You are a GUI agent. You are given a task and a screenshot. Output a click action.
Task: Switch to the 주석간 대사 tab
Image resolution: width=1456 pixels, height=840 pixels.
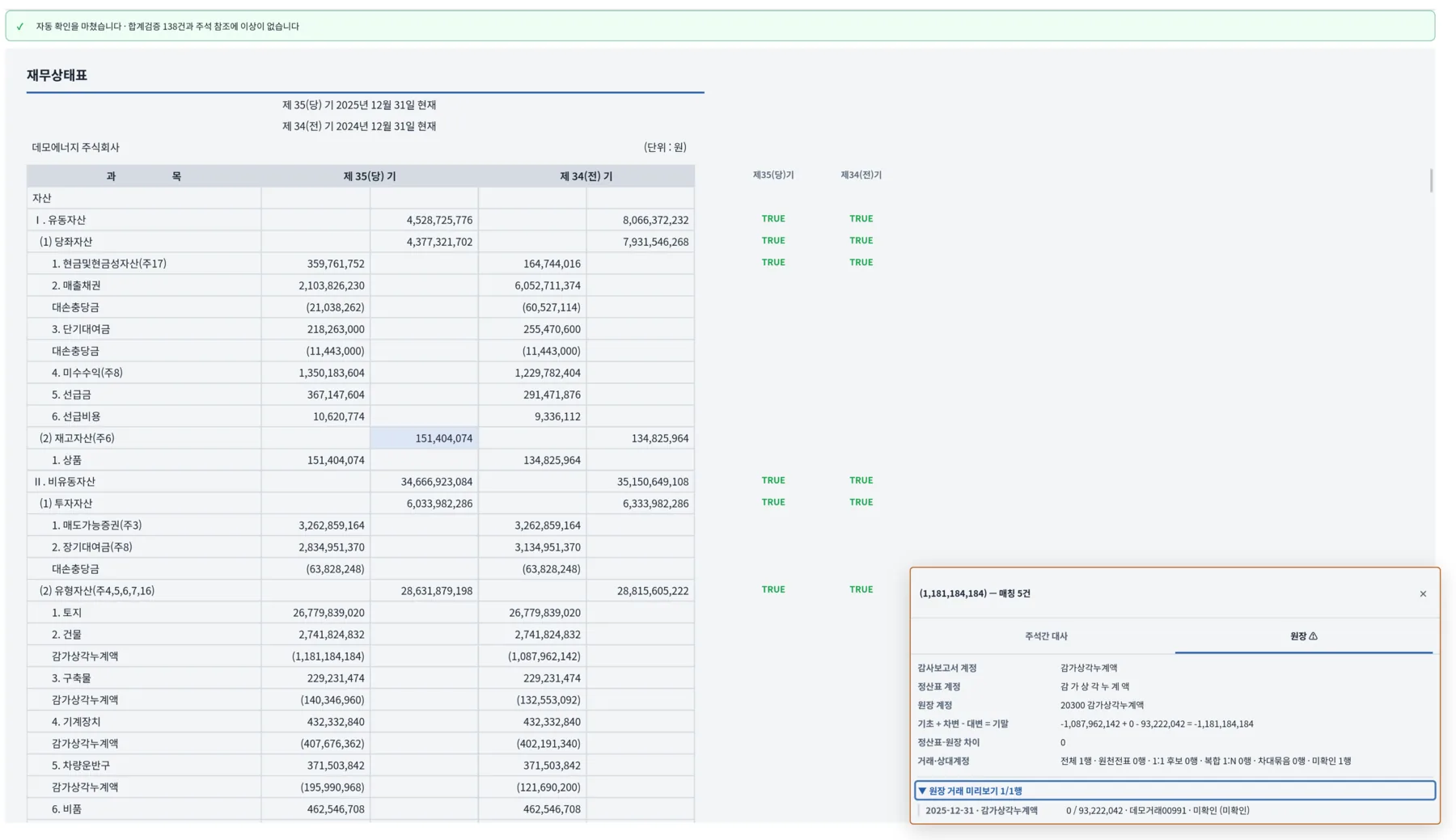tap(1046, 636)
